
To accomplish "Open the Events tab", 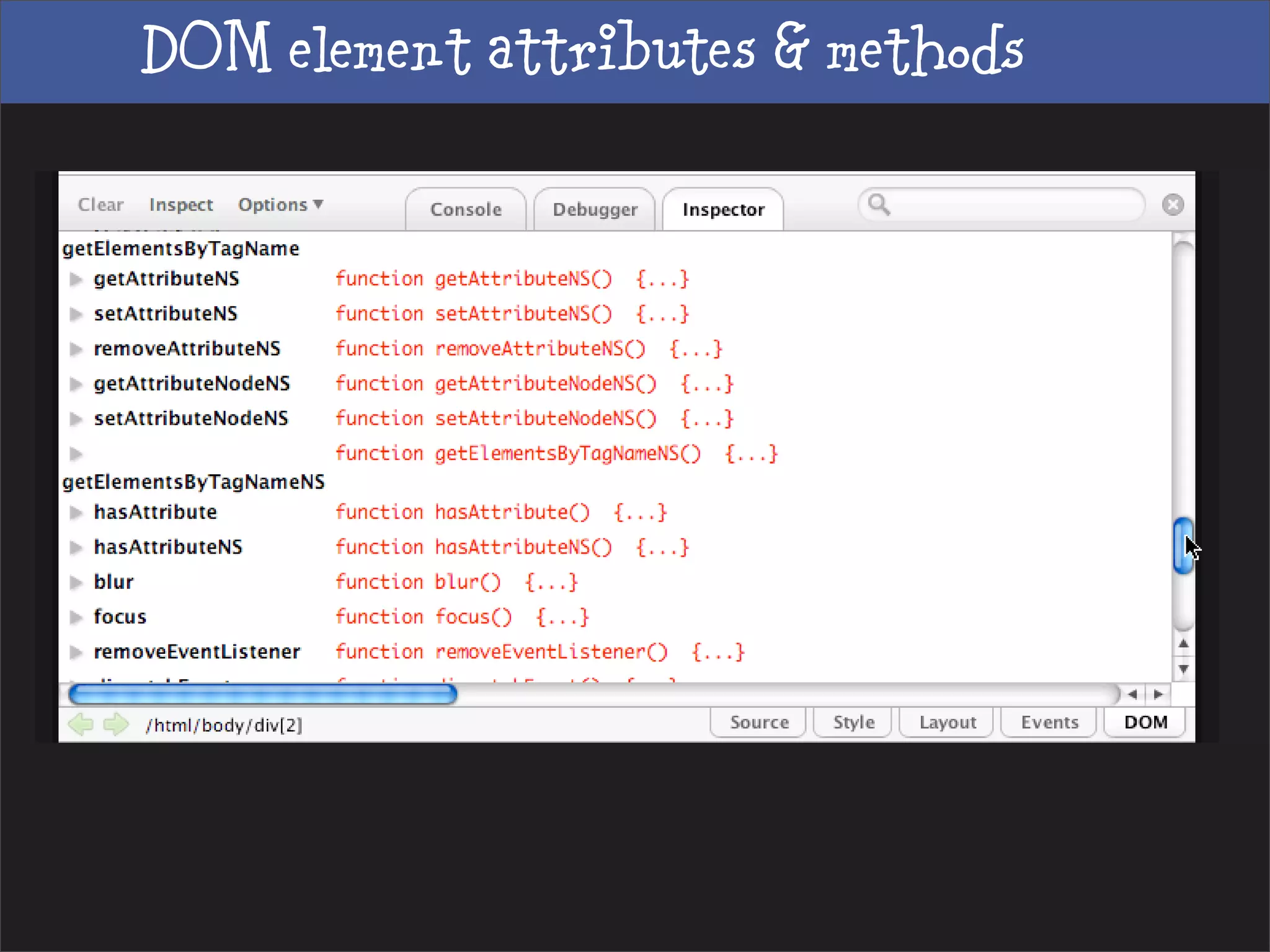I will pyautogui.click(x=1049, y=723).
